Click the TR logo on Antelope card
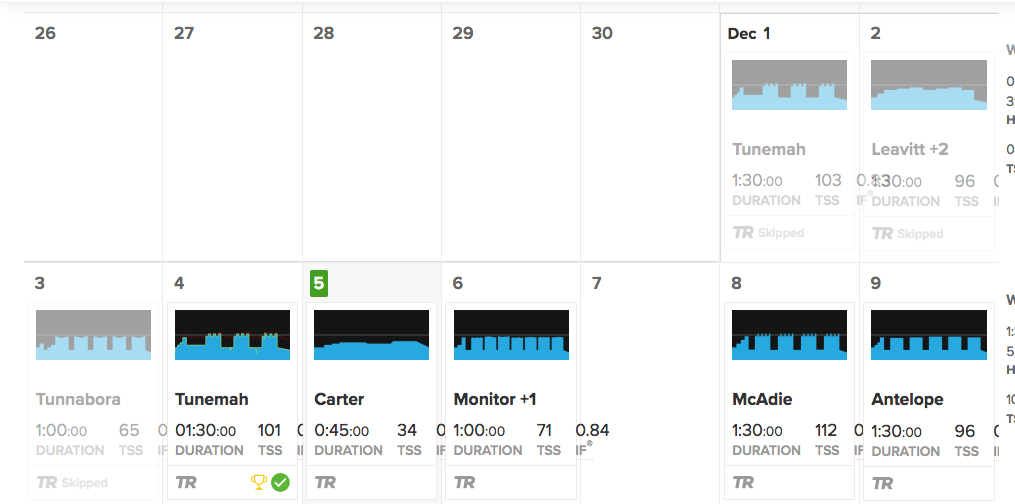The height and width of the screenshot is (504, 1015). click(x=882, y=483)
